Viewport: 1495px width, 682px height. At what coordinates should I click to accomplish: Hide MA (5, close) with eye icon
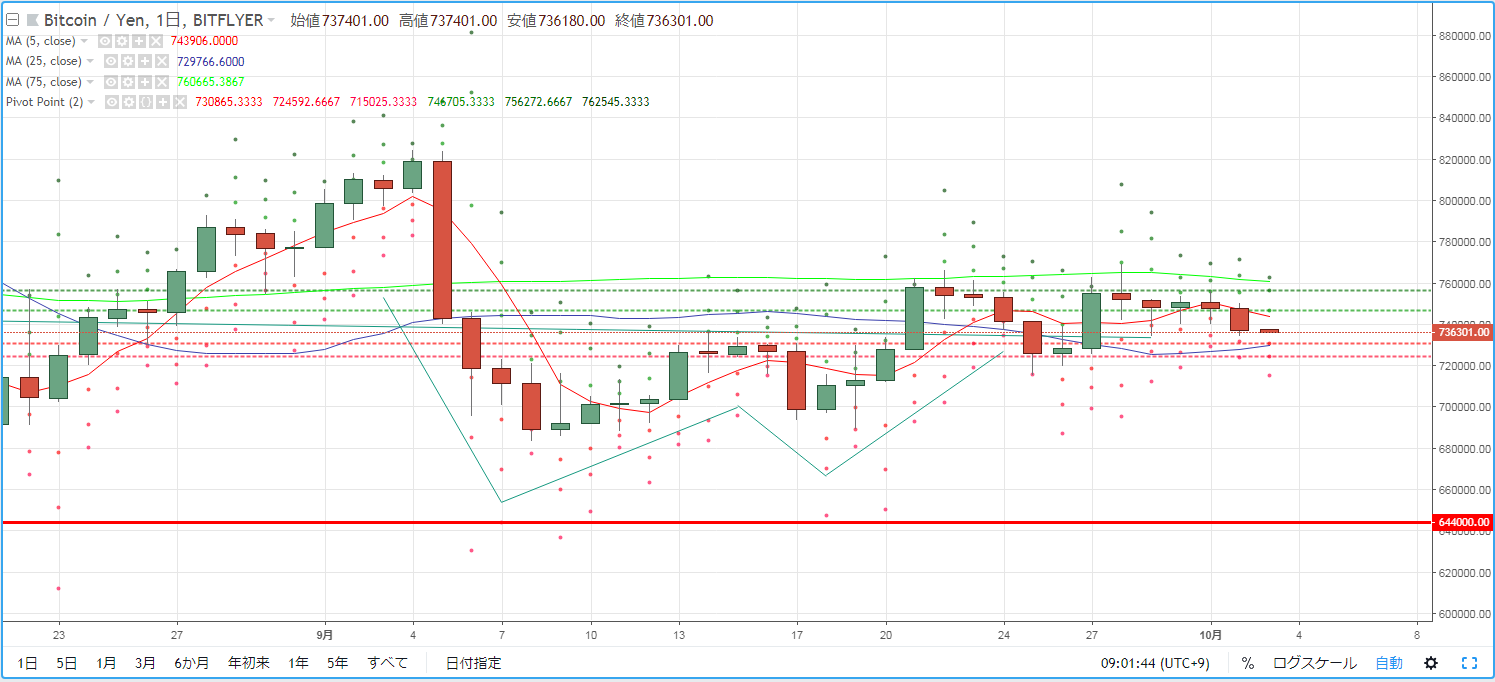(x=105, y=41)
